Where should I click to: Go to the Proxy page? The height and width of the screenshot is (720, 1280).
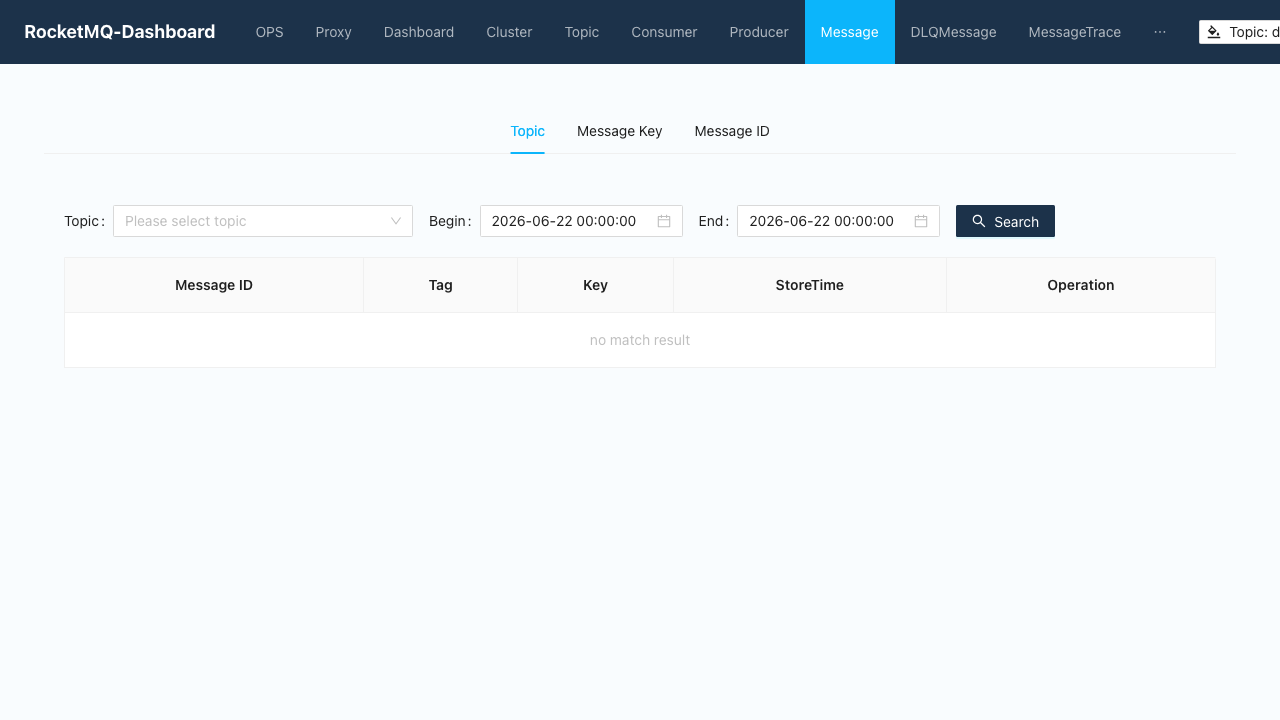coord(333,32)
